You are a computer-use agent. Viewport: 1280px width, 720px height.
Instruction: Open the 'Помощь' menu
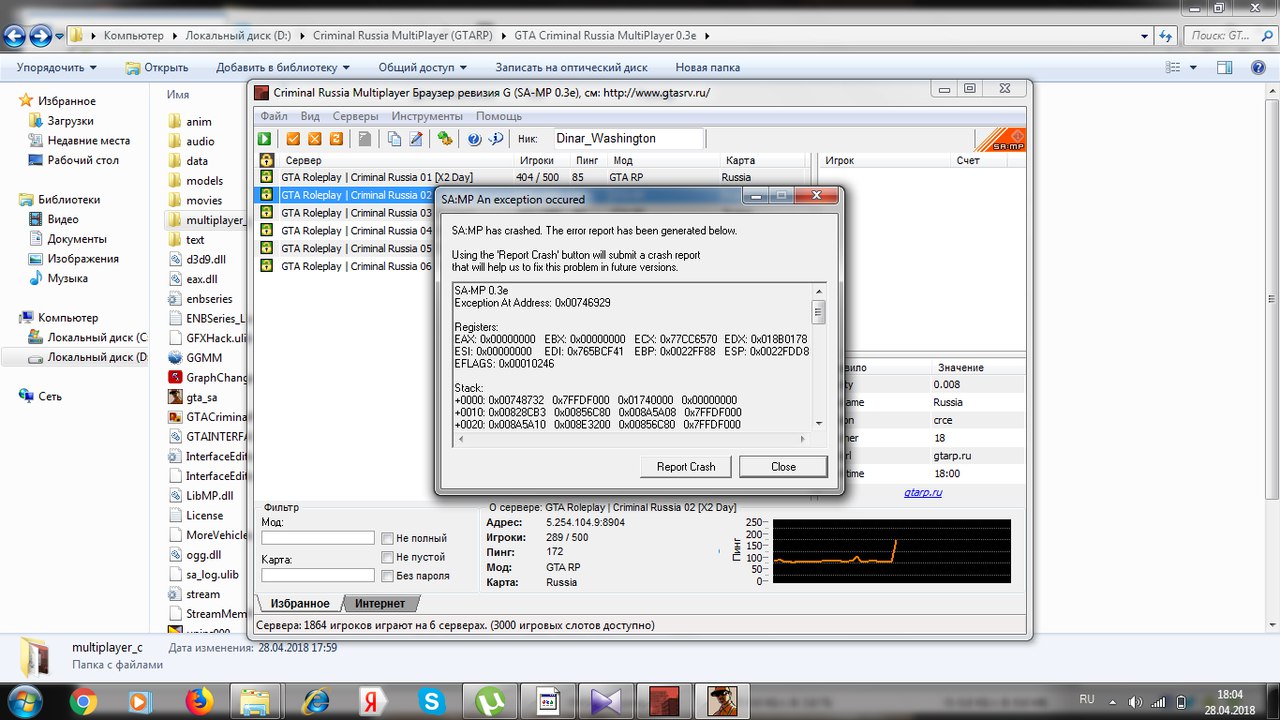point(499,116)
